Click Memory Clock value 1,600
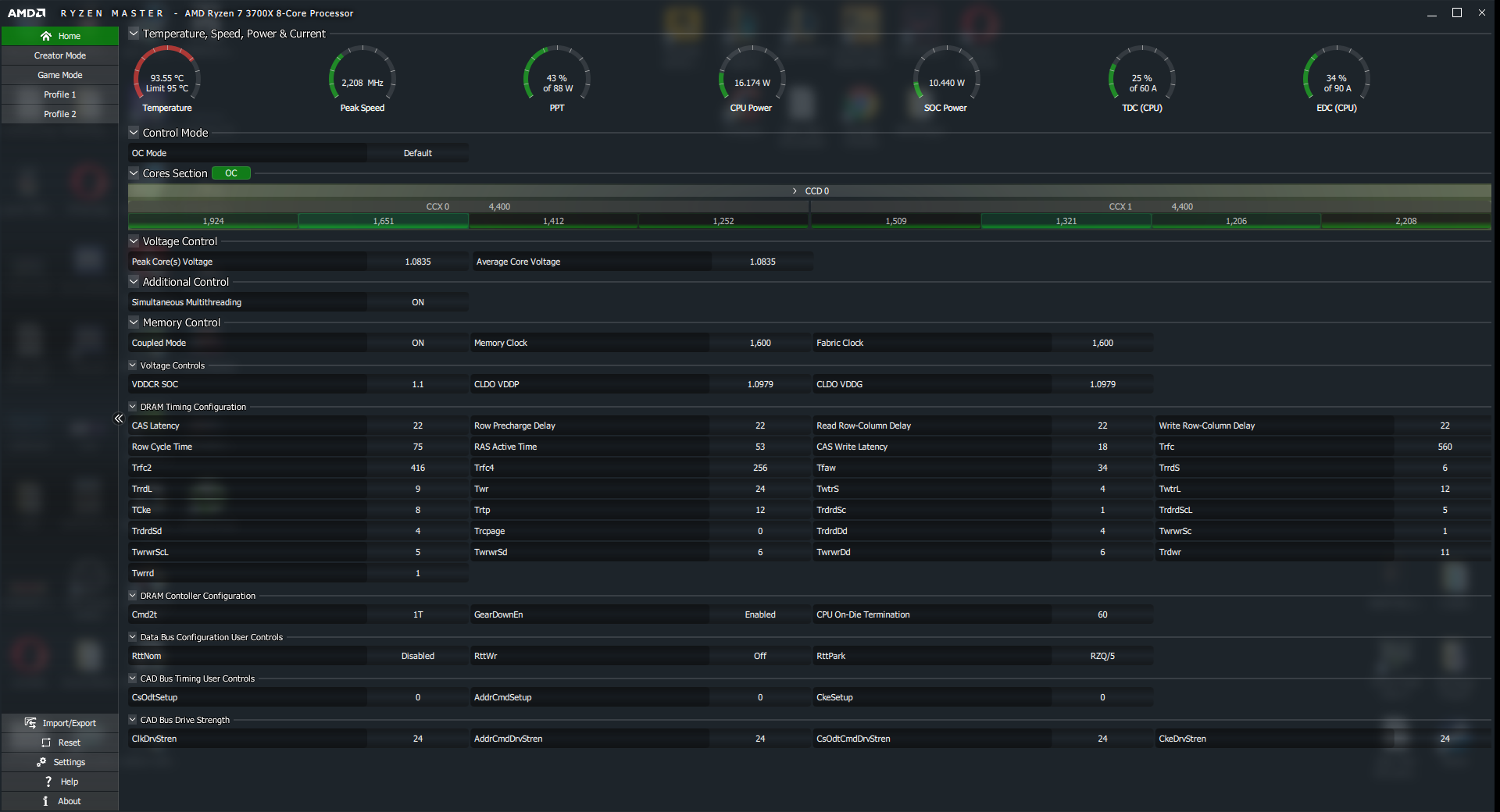This screenshot has height=812, width=1500. pos(760,343)
